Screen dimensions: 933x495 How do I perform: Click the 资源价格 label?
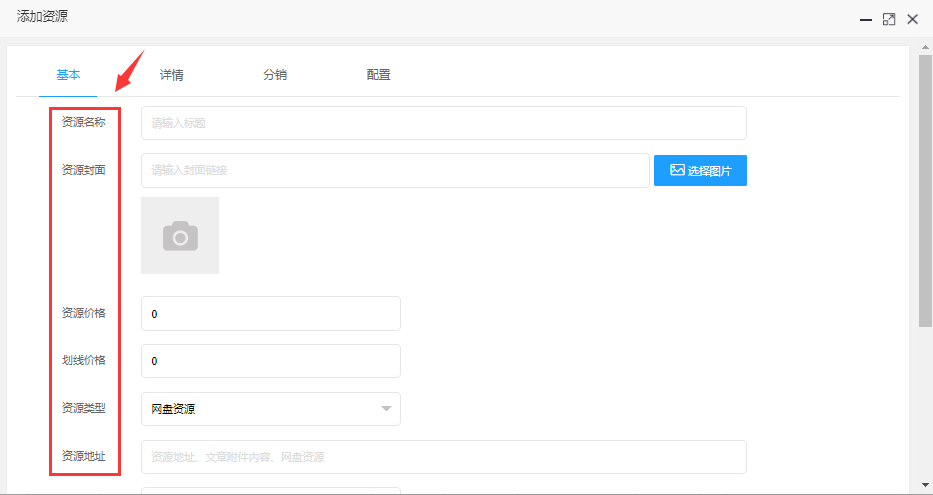point(83,313)
